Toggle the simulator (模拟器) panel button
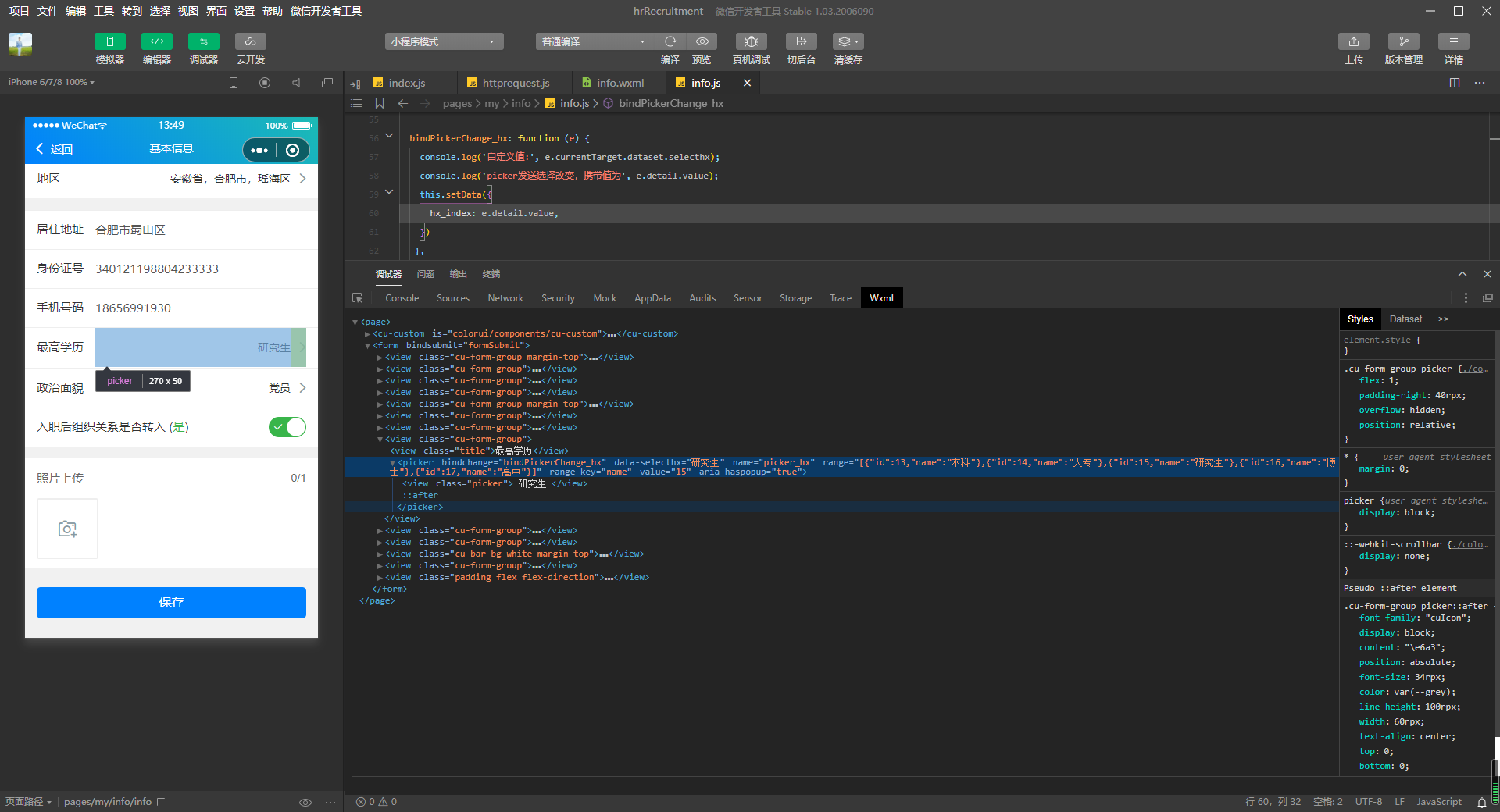The height and width of the screenshot is (812, 1500). (x=109, y=41)
